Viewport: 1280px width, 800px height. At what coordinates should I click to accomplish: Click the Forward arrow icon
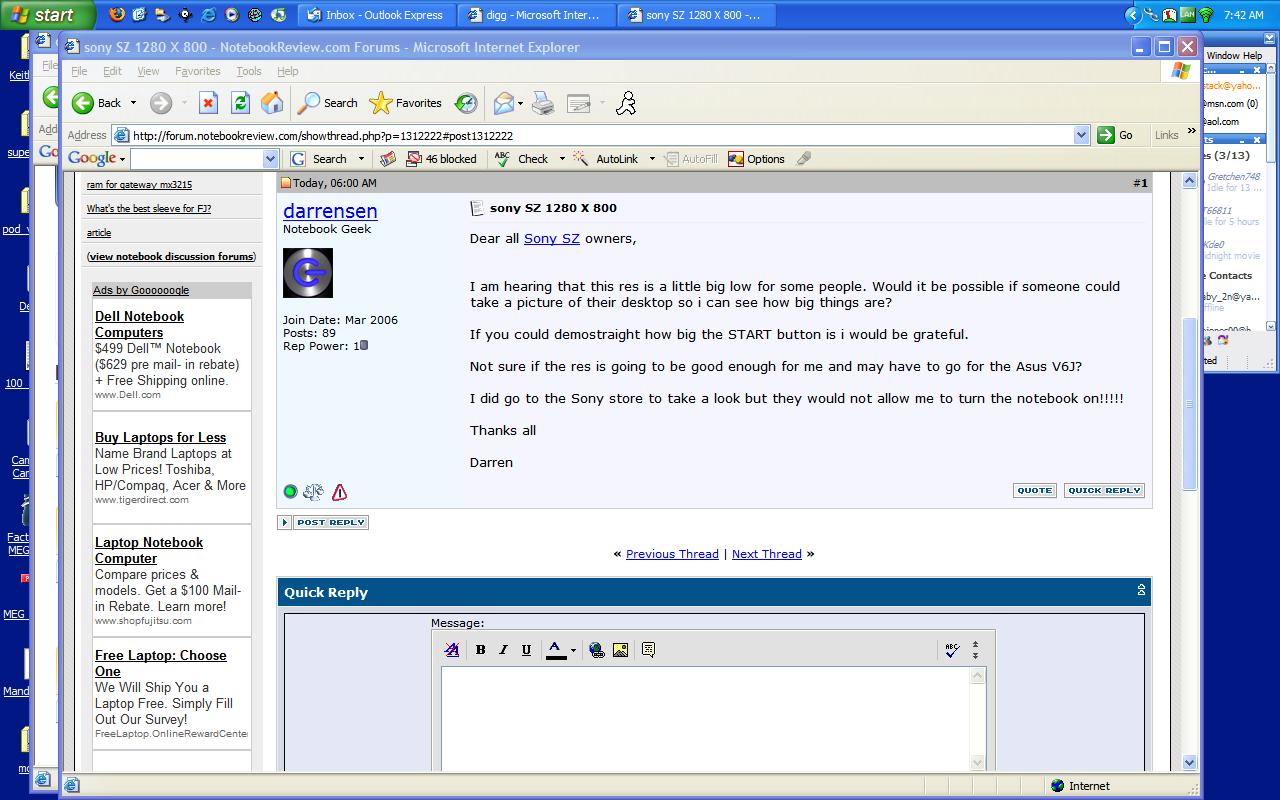coord(160,103)
